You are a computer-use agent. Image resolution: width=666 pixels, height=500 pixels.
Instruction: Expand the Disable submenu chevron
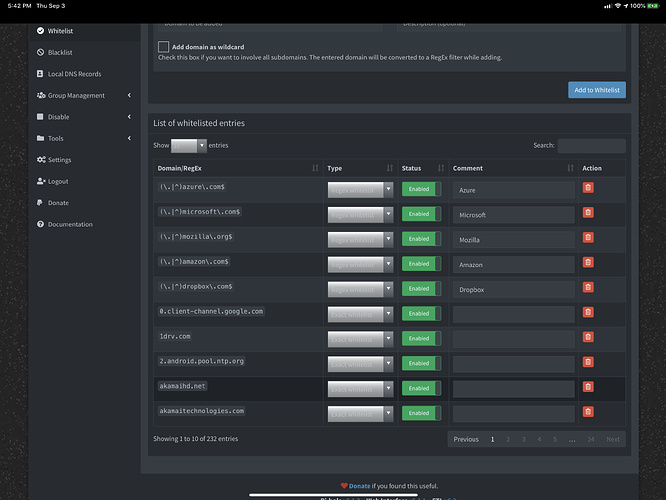[130, 116]
